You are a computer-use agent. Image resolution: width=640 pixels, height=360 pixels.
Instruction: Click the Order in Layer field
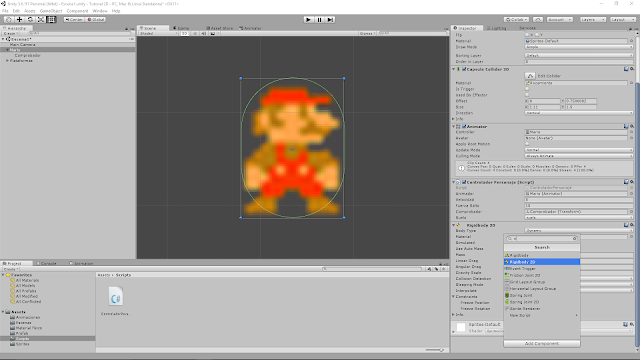[578, 62]
